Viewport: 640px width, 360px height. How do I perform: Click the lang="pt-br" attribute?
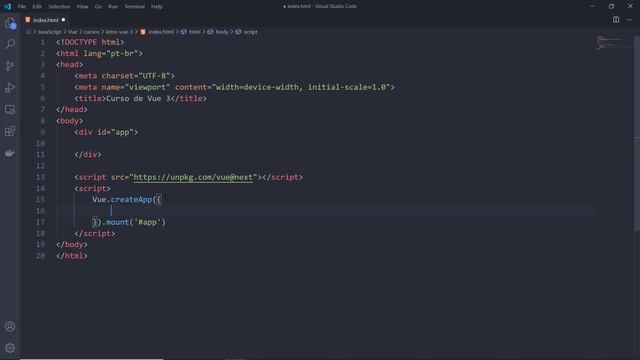111,53
